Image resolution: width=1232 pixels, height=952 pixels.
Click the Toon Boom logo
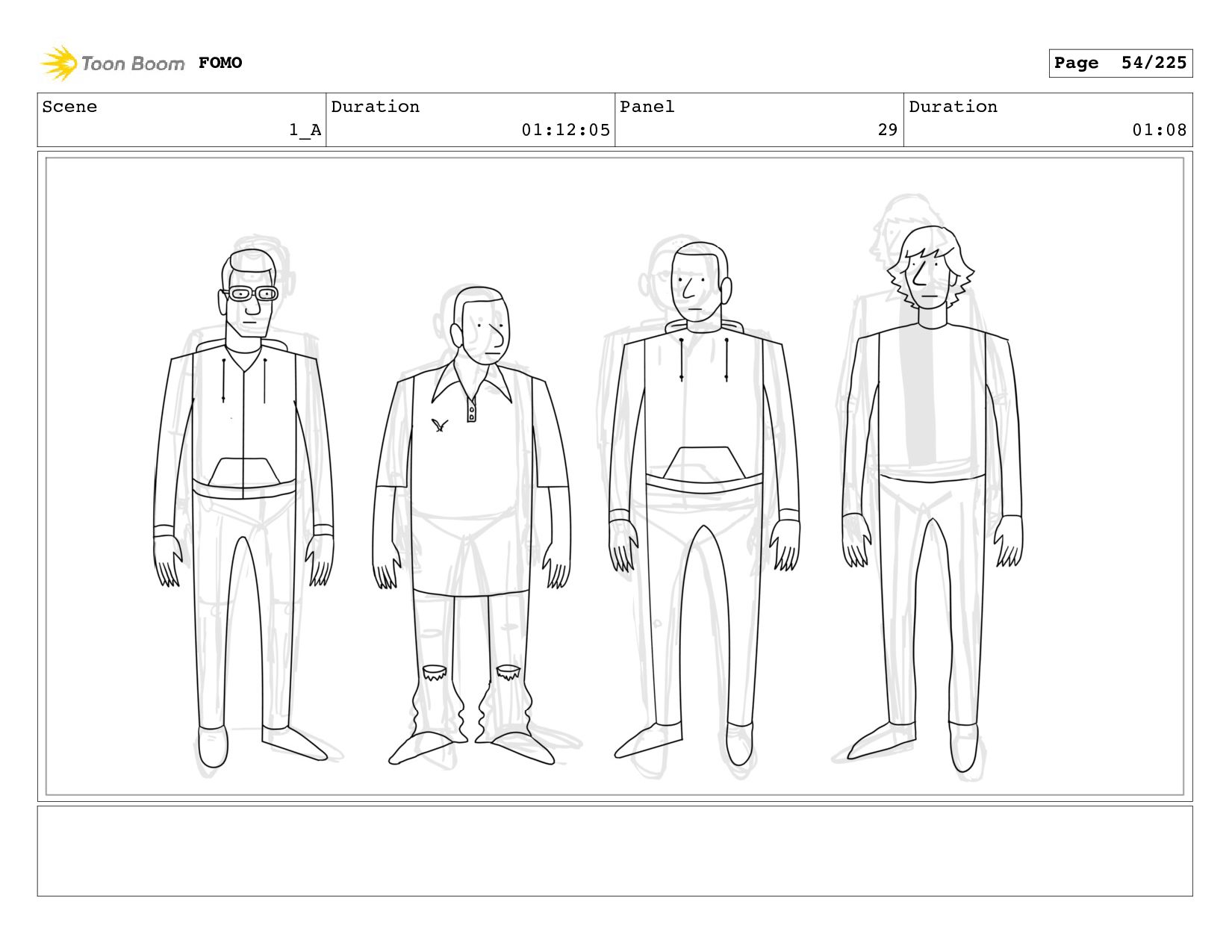coord(112,63)
